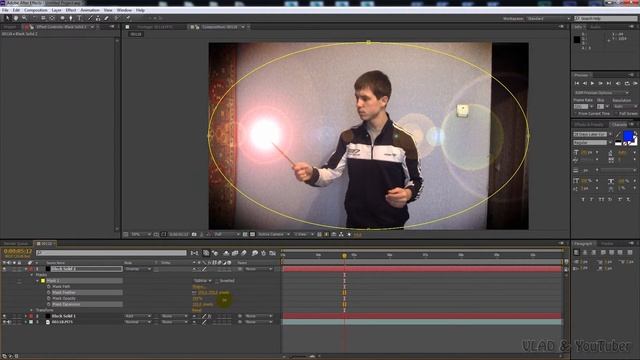Click Mask 1 yellow color swatch
Screen dimensions: 640x360
pyautogui.click(x=43, y=281)
